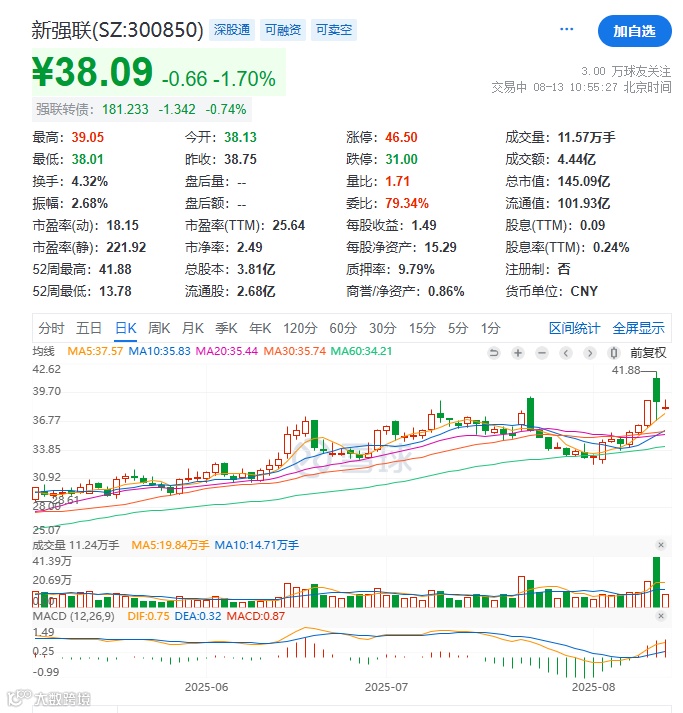Click the 深股通 tag
Screen dimensions: 683x713
tap(232, 30)
